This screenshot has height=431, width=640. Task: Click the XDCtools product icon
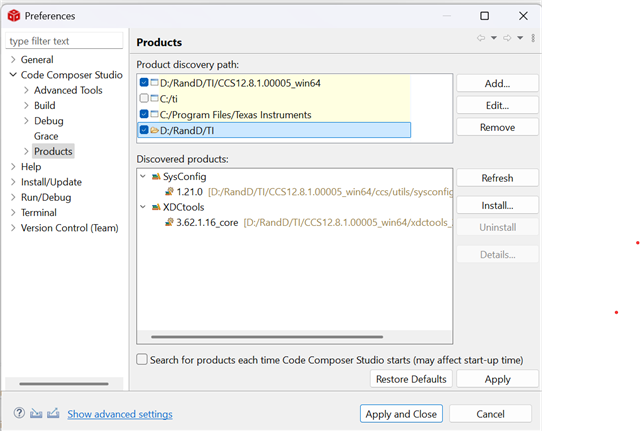[156, 207]
